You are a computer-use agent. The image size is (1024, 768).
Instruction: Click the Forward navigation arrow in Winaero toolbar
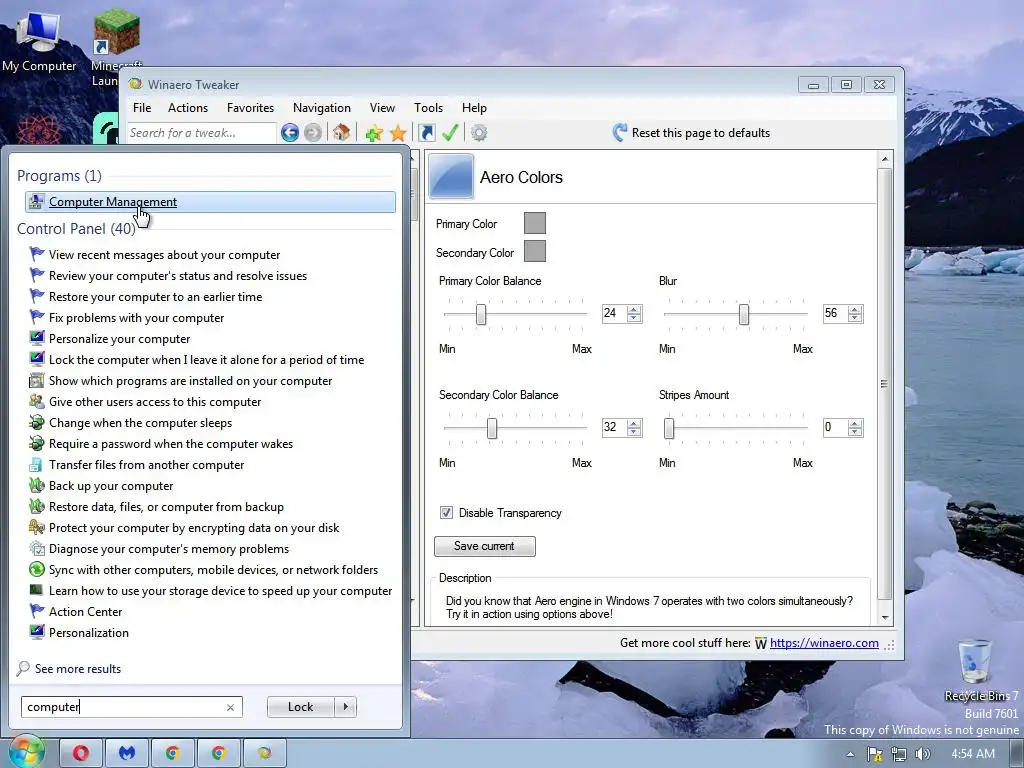[313, 133]
